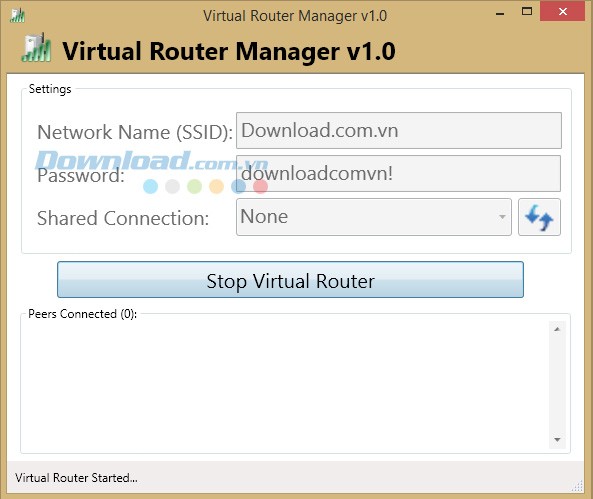
Task: Click the peers list scroll down arrow
Action: (557, 440)
